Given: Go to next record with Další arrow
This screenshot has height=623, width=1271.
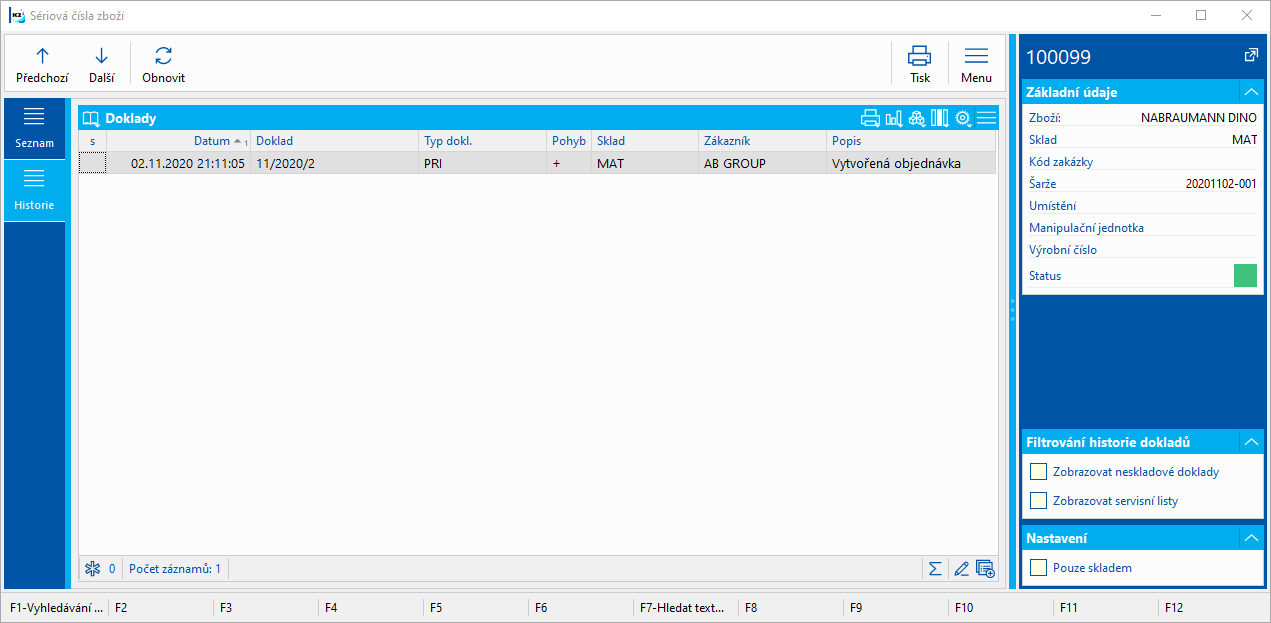Looking at the screenshot, I should click(x=101, y=65).
